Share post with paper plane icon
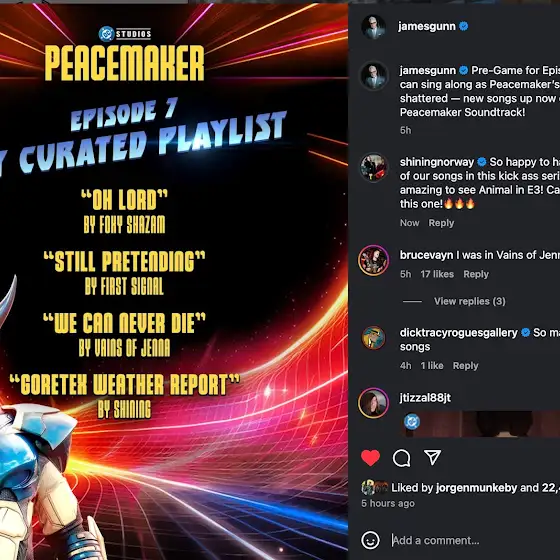 pyautogui.click(x=432, y=458)
